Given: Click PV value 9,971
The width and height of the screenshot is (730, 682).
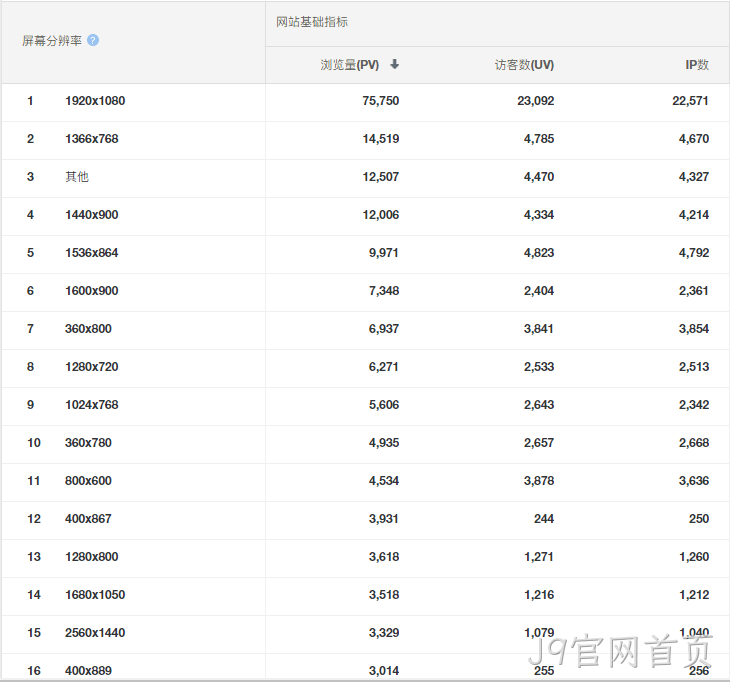Looking at the screenshot, I should (384, 253).
